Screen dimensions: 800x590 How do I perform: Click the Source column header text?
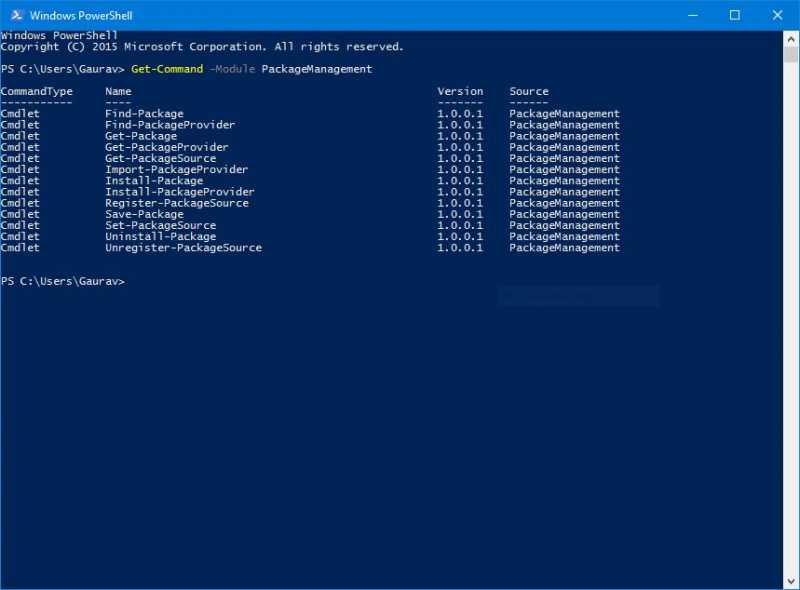pos(528,90)
